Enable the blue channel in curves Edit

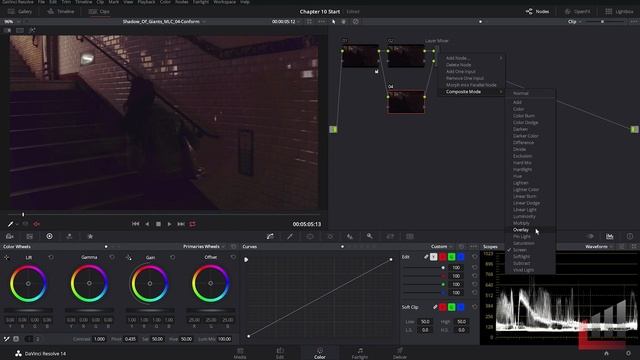point(461,257)
